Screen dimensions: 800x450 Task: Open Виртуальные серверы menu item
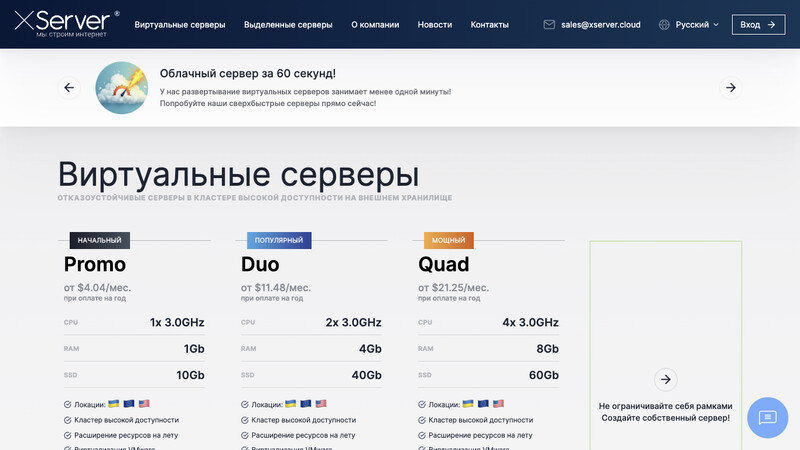180,24
